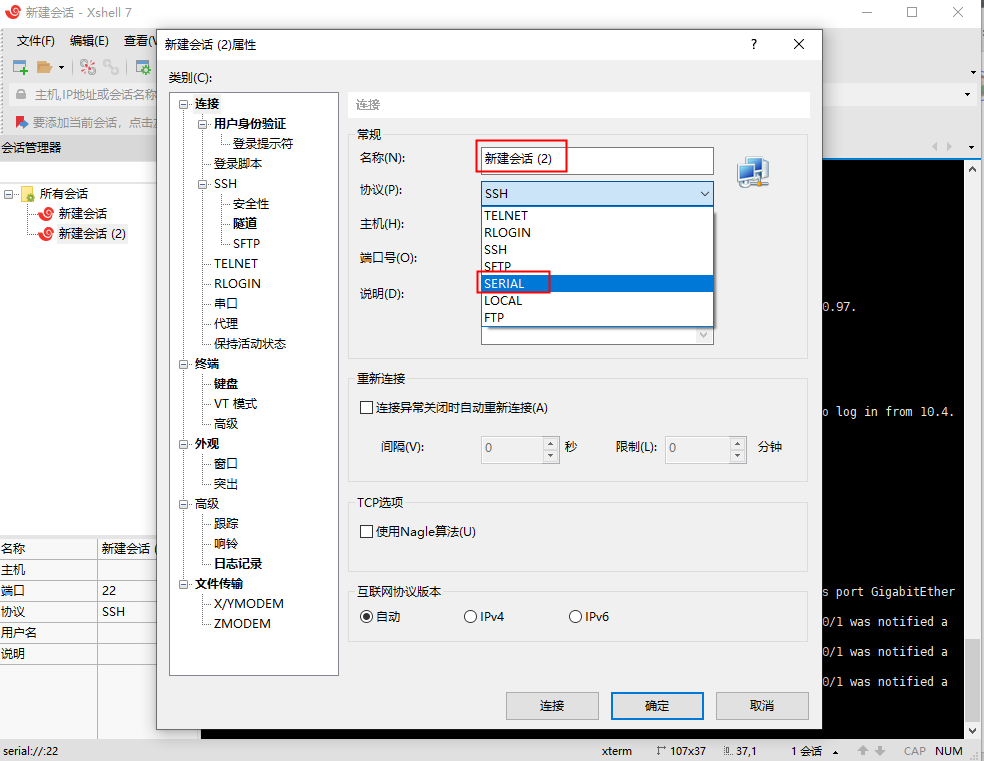Open the folder icon's dropdown arrow
This screenshot has width=984, height=761.
(x=62, y=66)
